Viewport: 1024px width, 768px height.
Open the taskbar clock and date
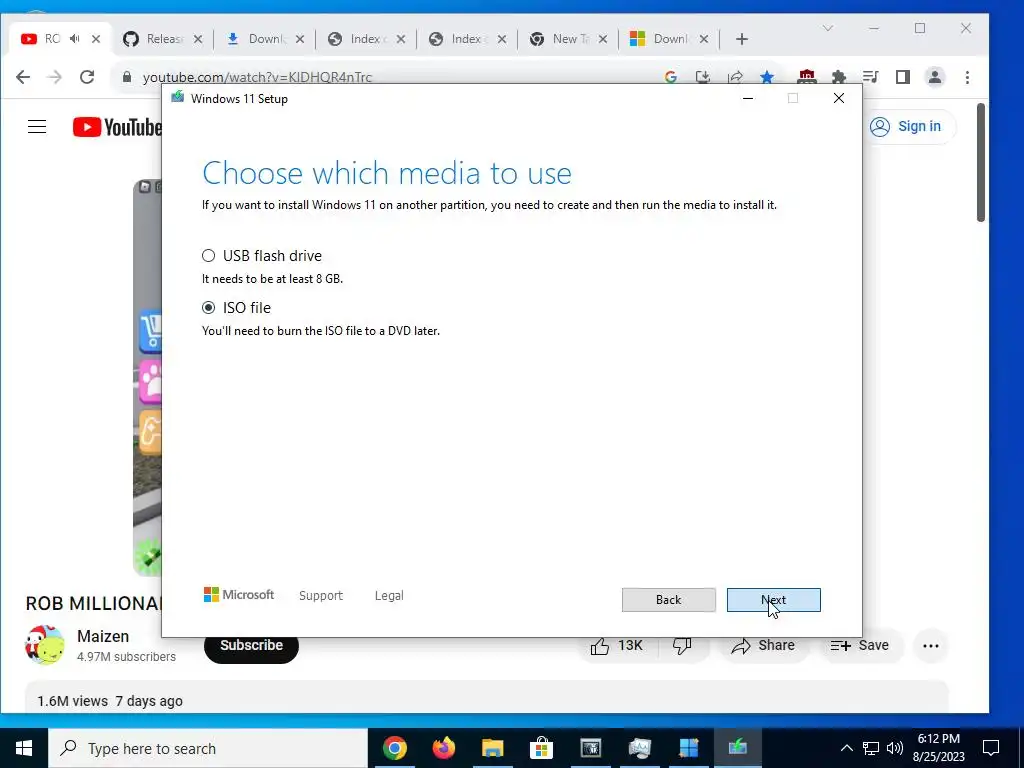pyautogui.click(x=938, y=748)
